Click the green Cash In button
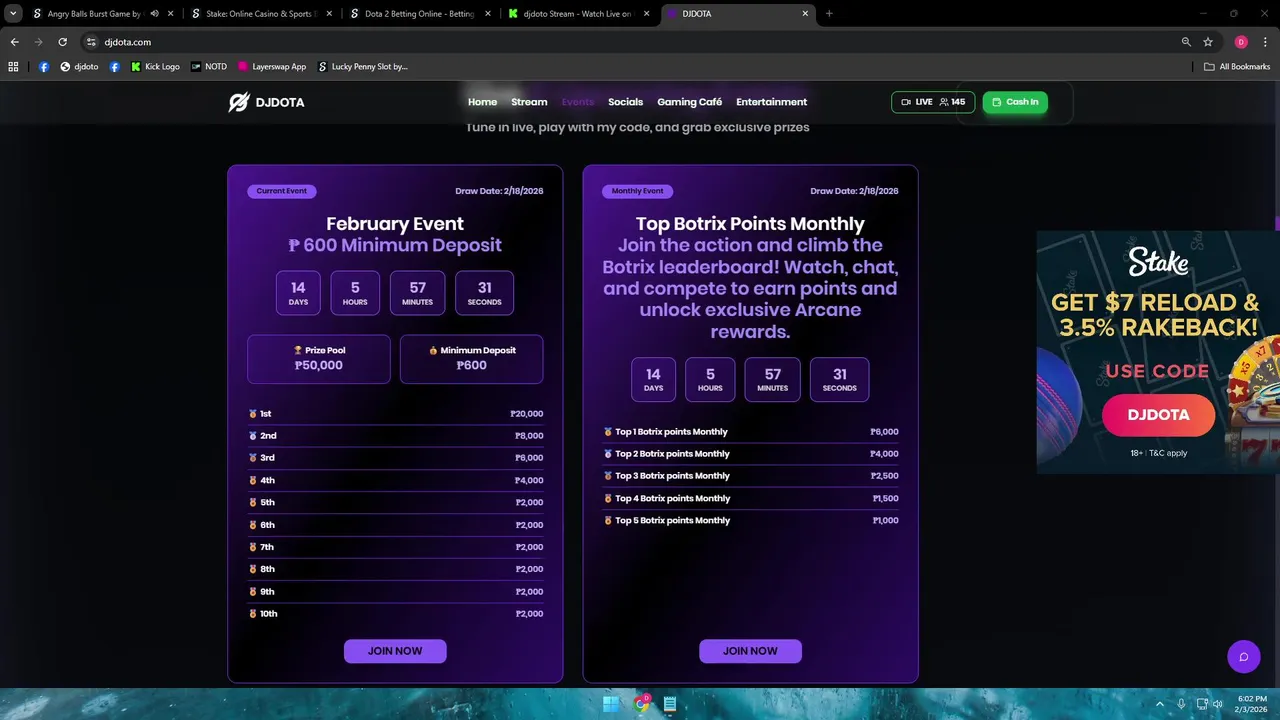Image resolution: width=1280 pixels, height=720 pixels. tap(1015, 102)
